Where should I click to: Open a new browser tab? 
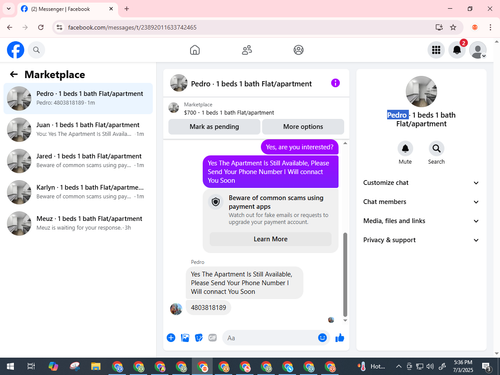[127, 9]
